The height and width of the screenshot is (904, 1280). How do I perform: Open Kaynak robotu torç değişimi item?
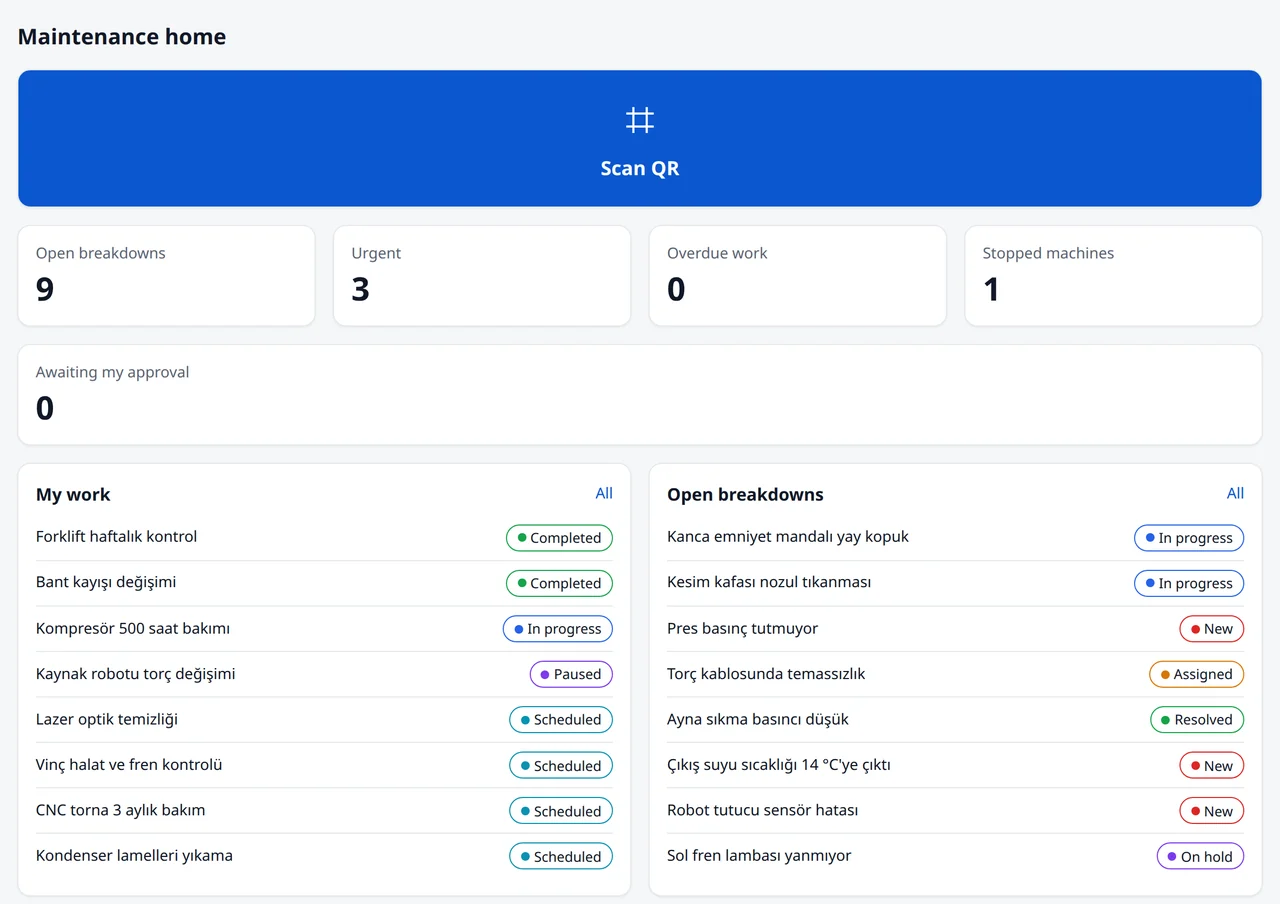tap(324, 674)
